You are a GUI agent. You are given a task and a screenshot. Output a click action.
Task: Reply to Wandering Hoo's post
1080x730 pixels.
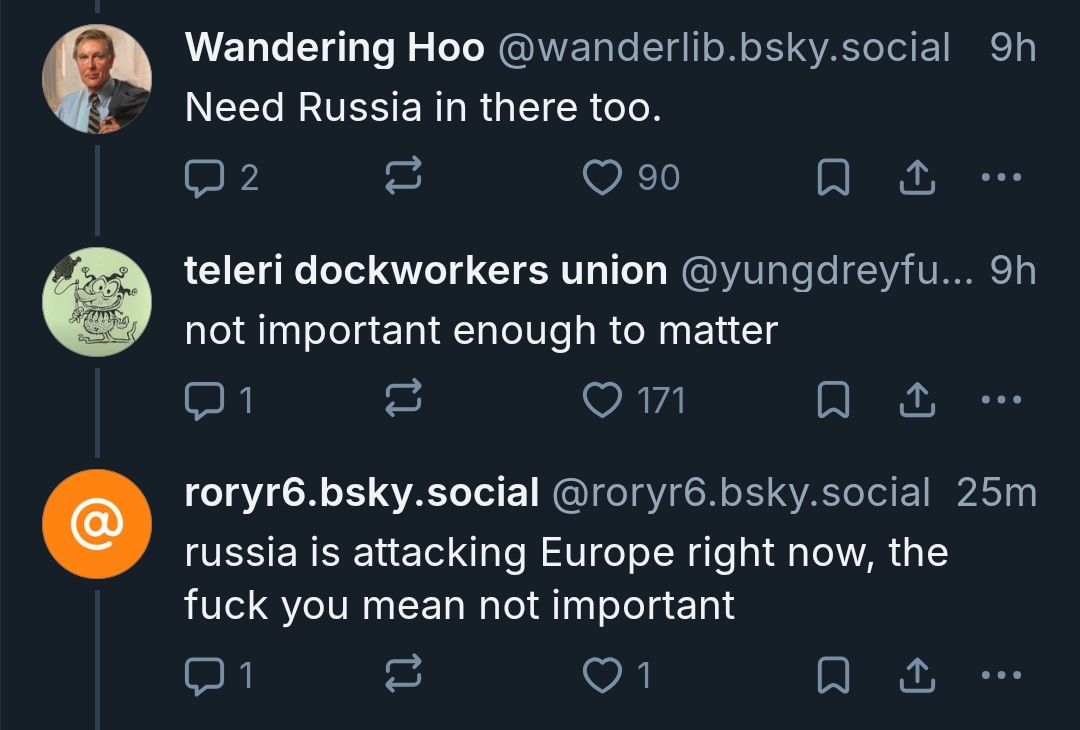click(205, 178)
